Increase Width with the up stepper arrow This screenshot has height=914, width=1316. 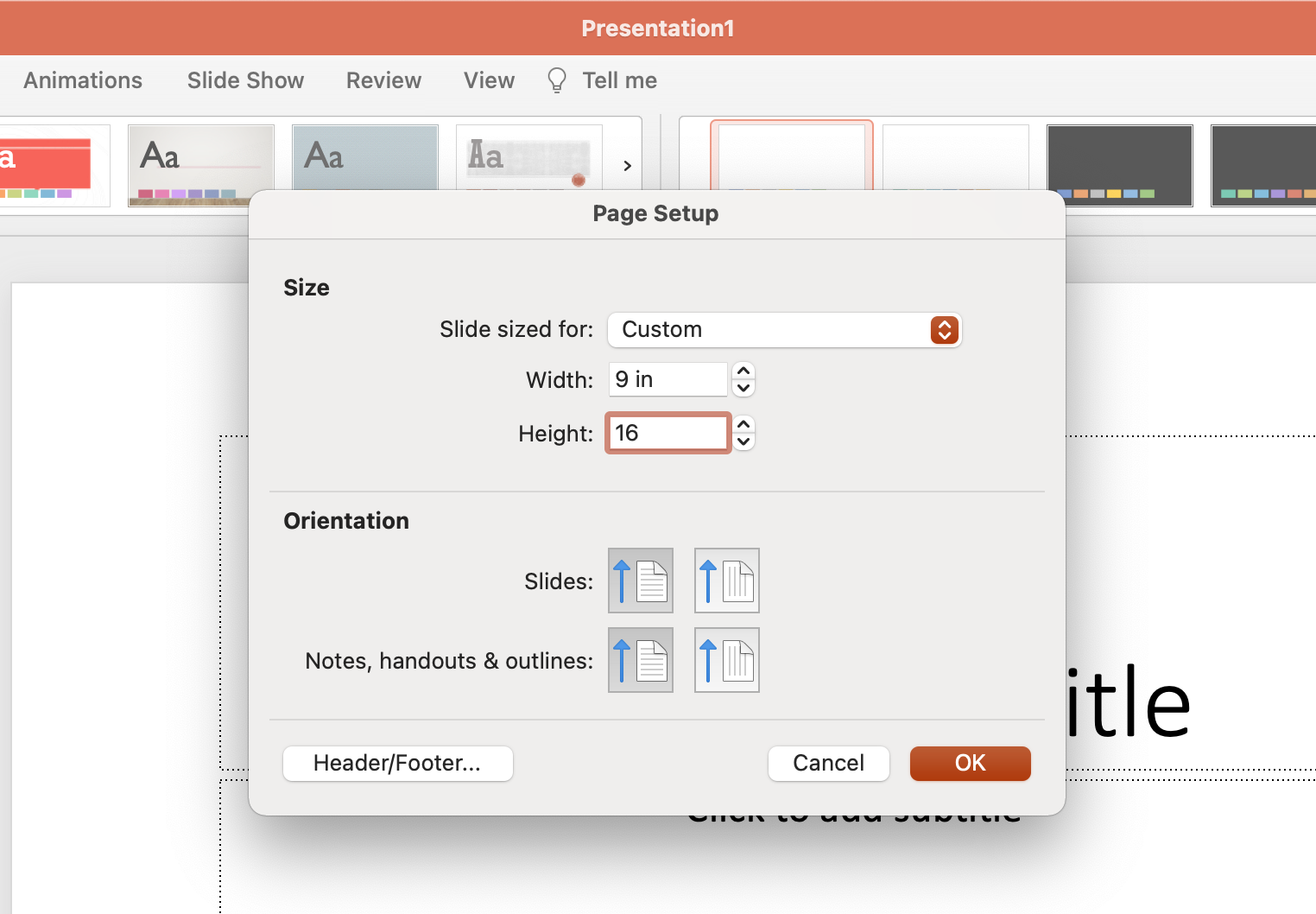[743, 371]
